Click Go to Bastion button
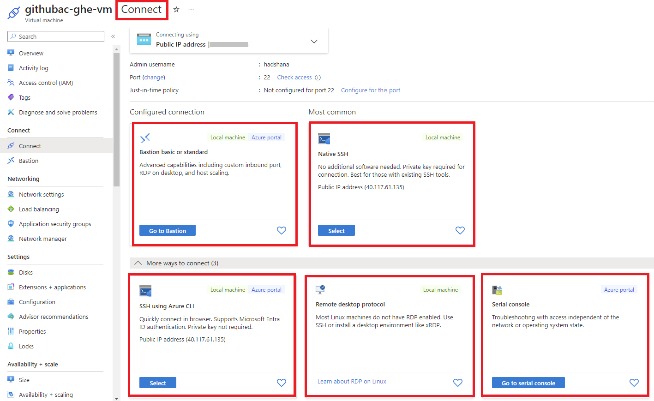This screenshot has height=401, width=654. pyautogui.click(x=167, y=231)
